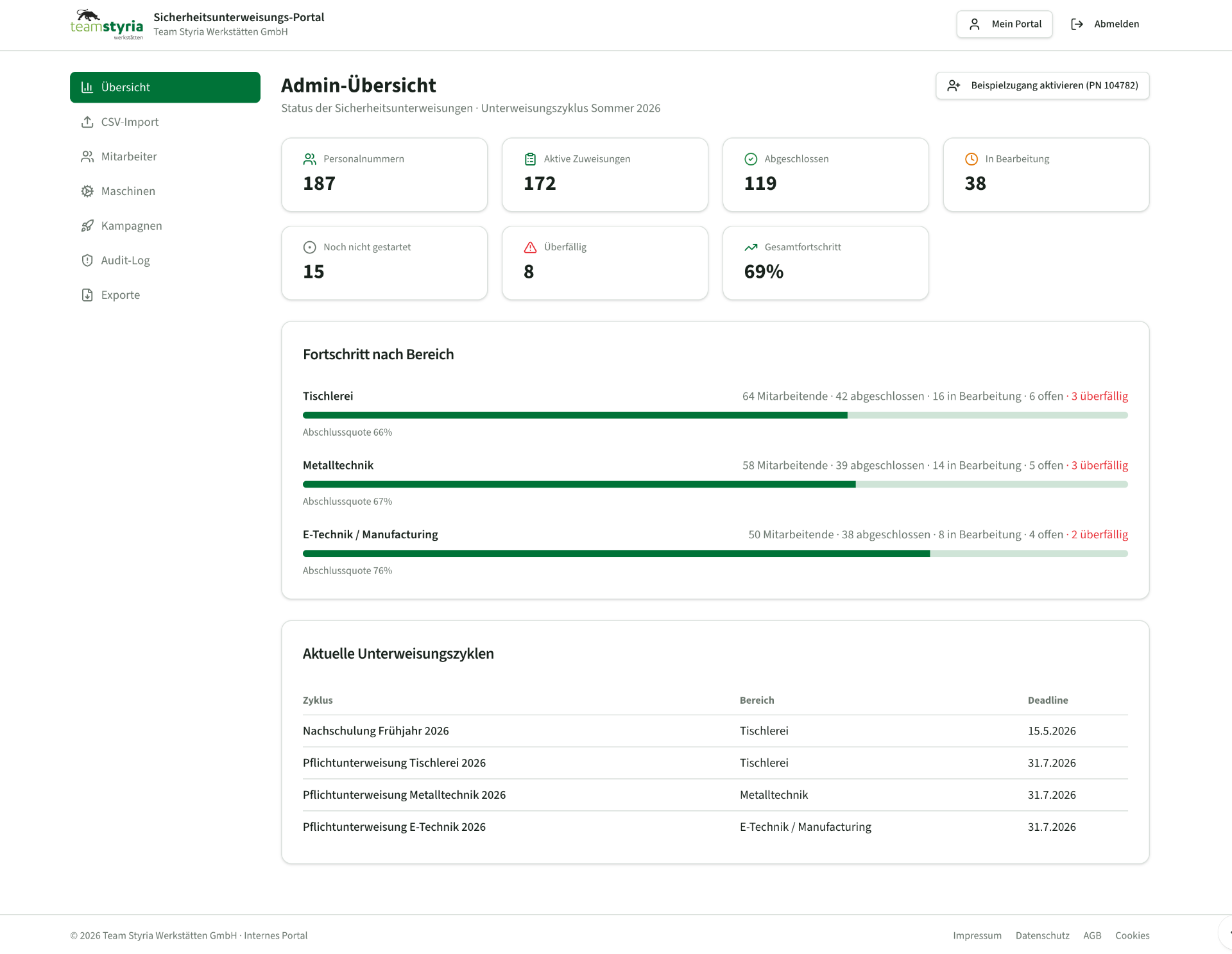Select Pflichtunterweisung Tischlerei 2026 row

coord(715,763)
